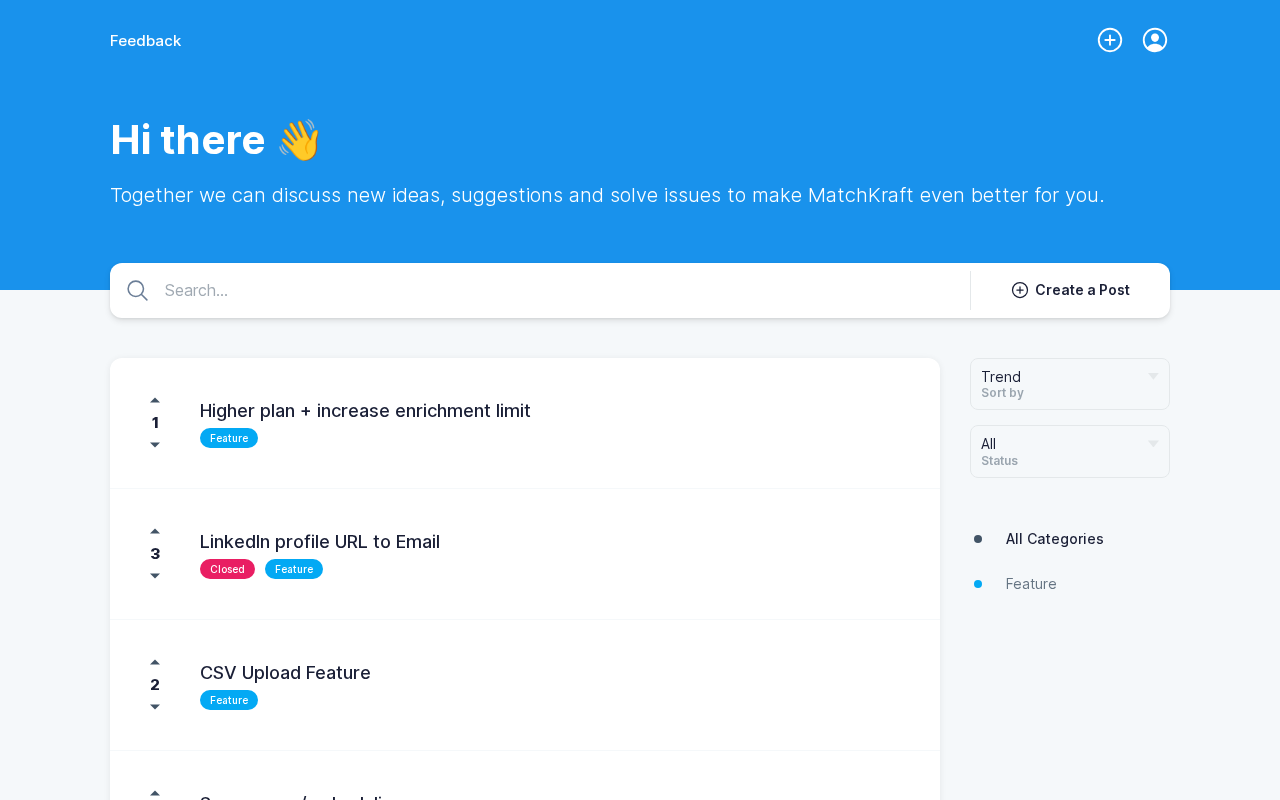Screen dimensions: 1280x800
Task: Filter by the Feature category
Action: (1031, 584)
